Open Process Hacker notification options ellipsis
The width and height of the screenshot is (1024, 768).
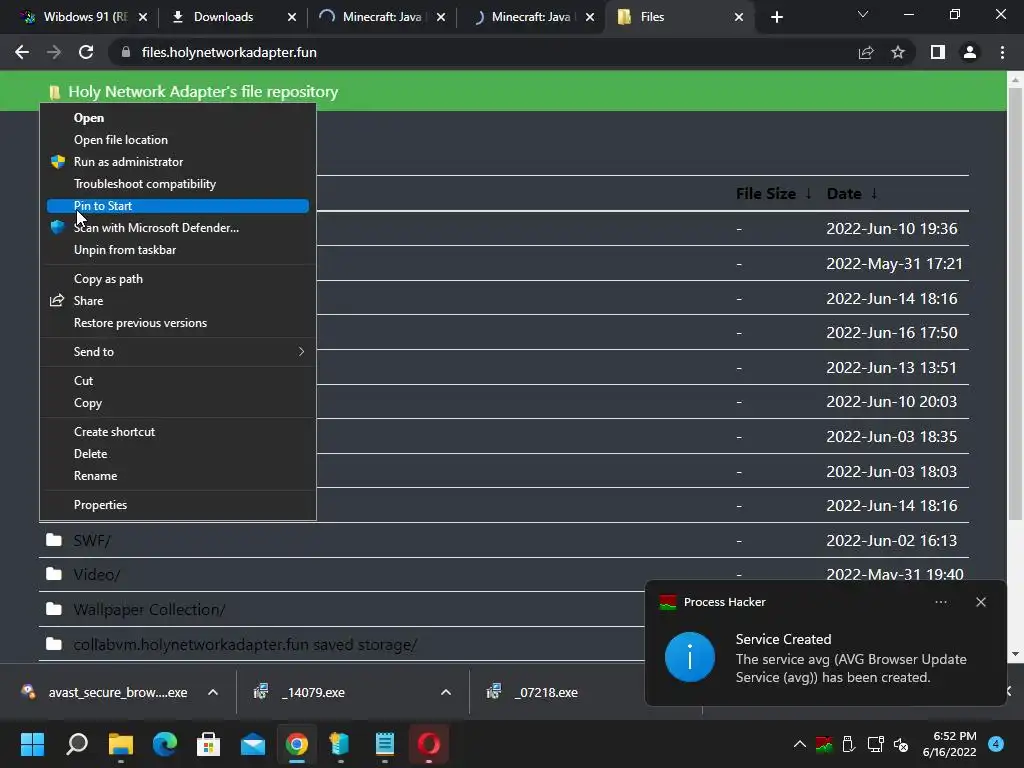click(941, 602)
